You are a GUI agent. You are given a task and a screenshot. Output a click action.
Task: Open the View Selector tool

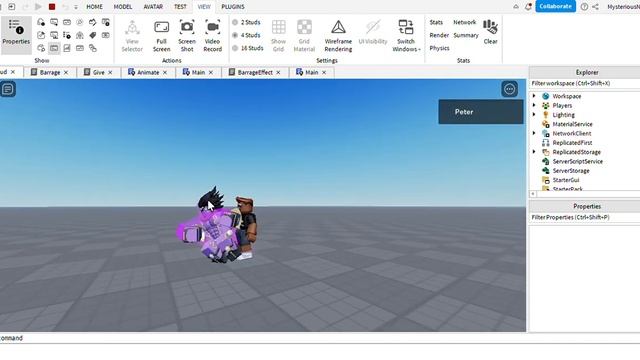coord(132,36)
